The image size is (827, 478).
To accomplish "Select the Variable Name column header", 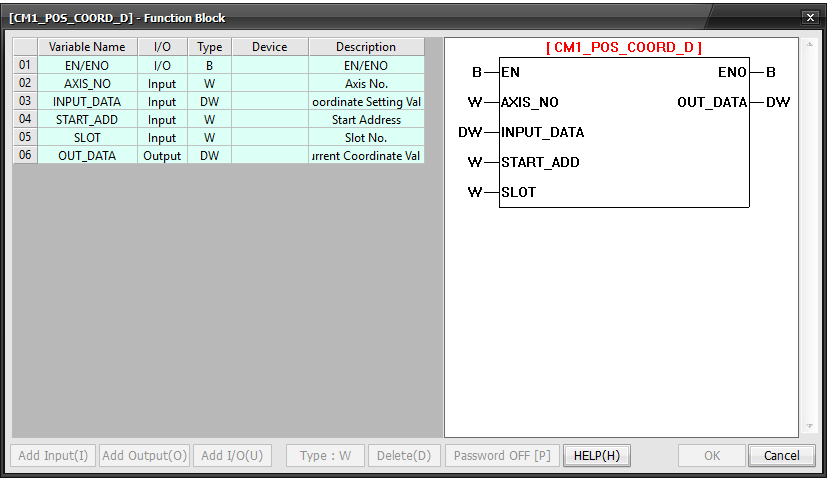I will pos(88,47).
